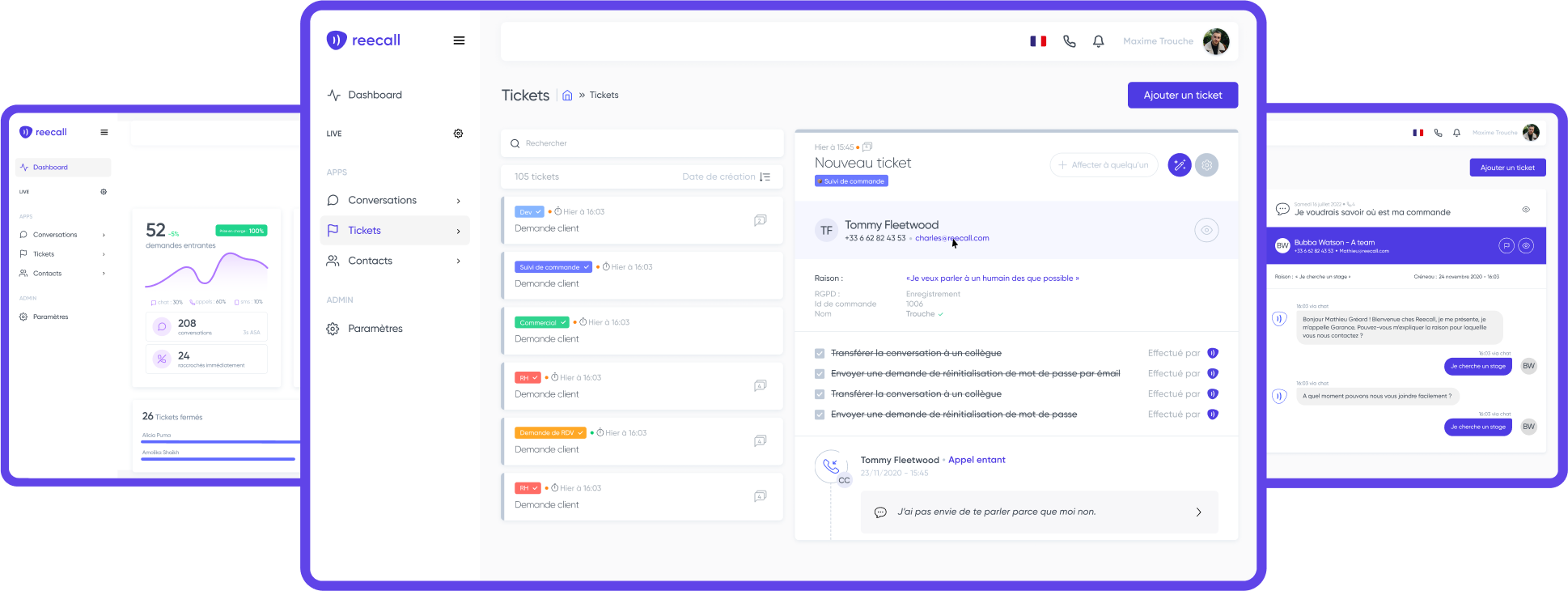Open RH tag dropdown on the last ticket
1568x591 pixels.
(528, 488)
